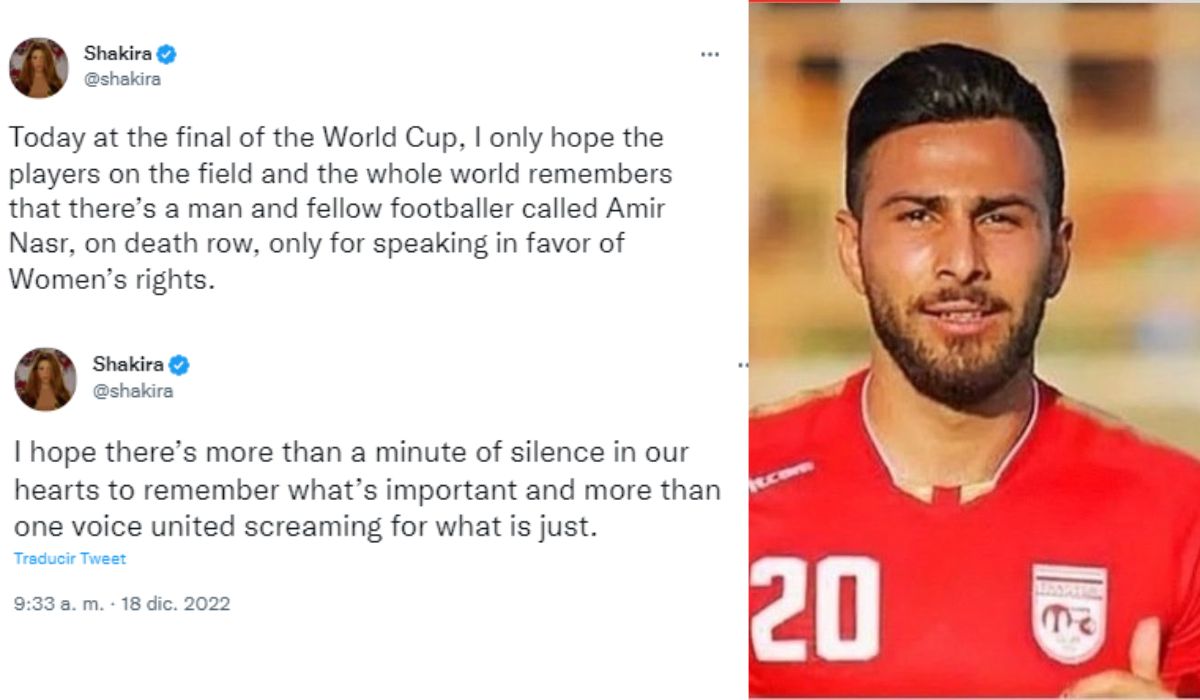Expand the more options dots on the second tweet
1200x700 pixels.
742,365
